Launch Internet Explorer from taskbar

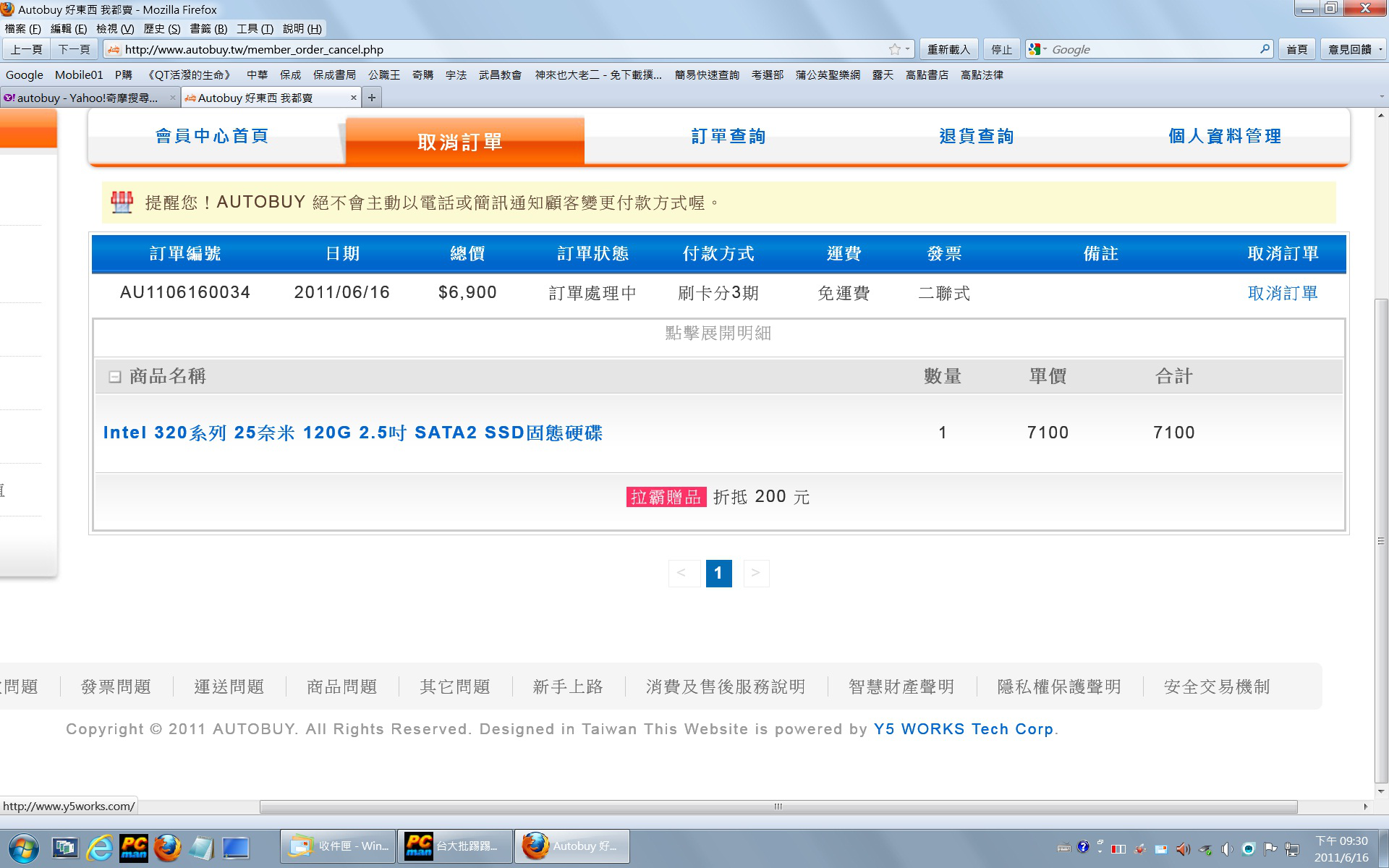pyautogui.click(x=100, y=847)
